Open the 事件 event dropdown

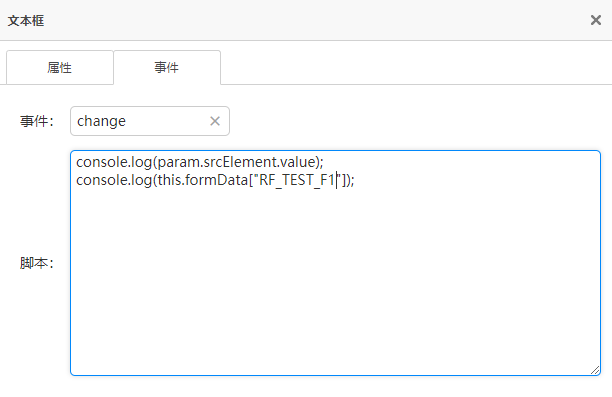[150, 121]
